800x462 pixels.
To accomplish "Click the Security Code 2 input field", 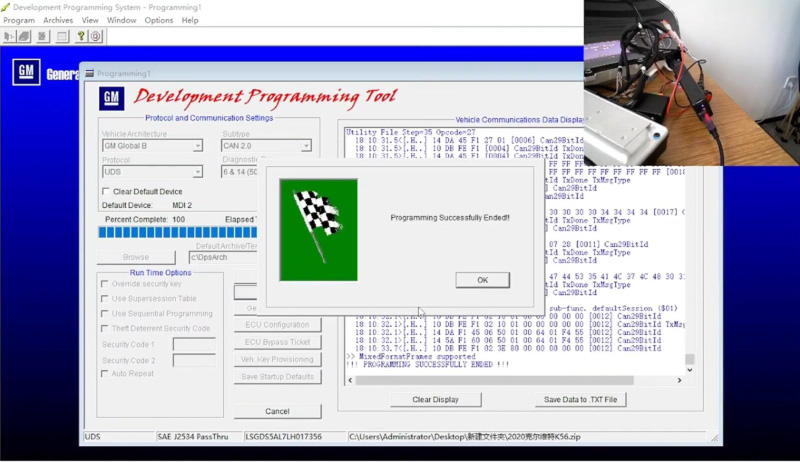I will point(194,361).
